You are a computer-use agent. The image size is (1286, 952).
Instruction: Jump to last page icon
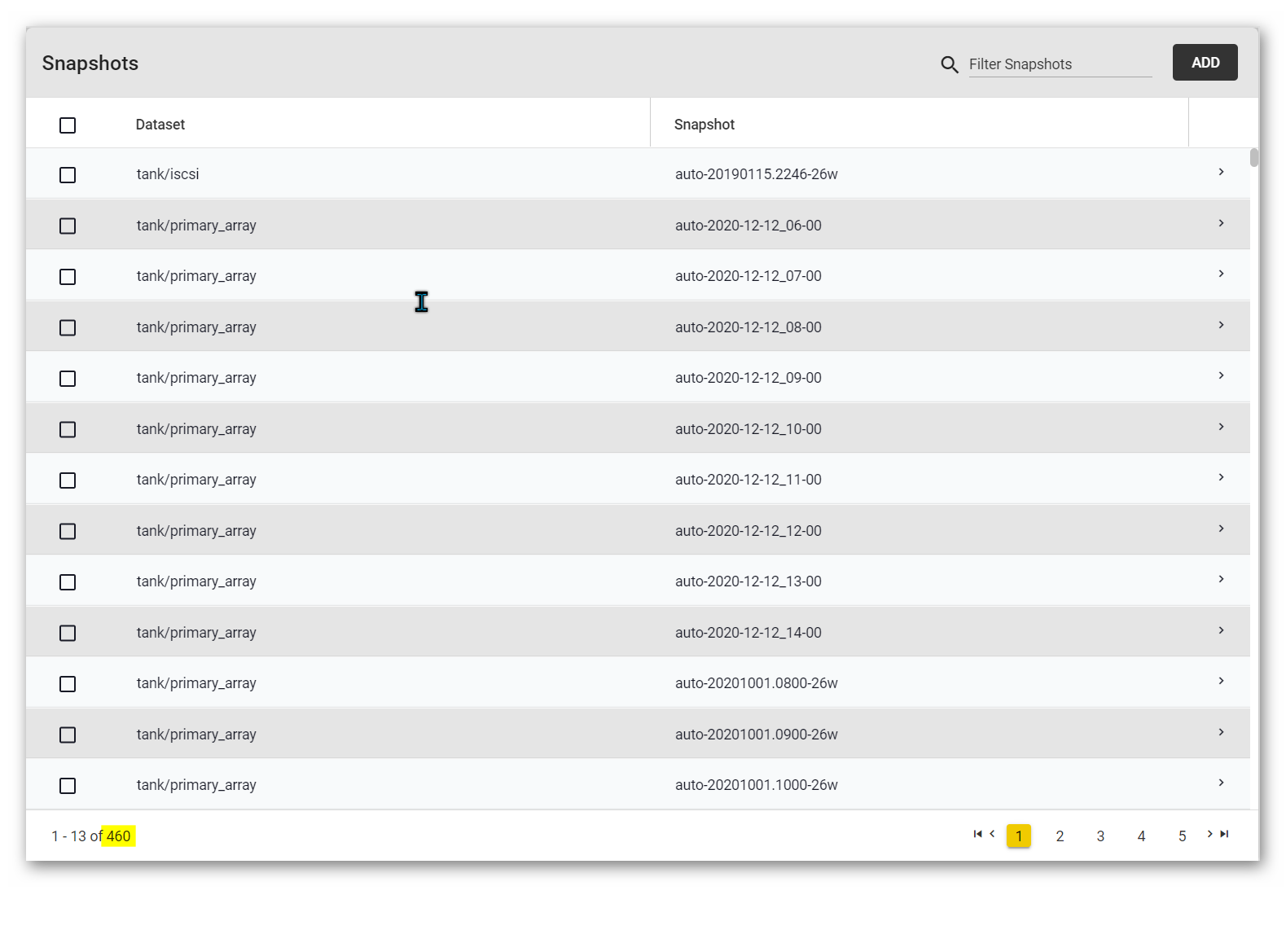(x=1224, y=834)
